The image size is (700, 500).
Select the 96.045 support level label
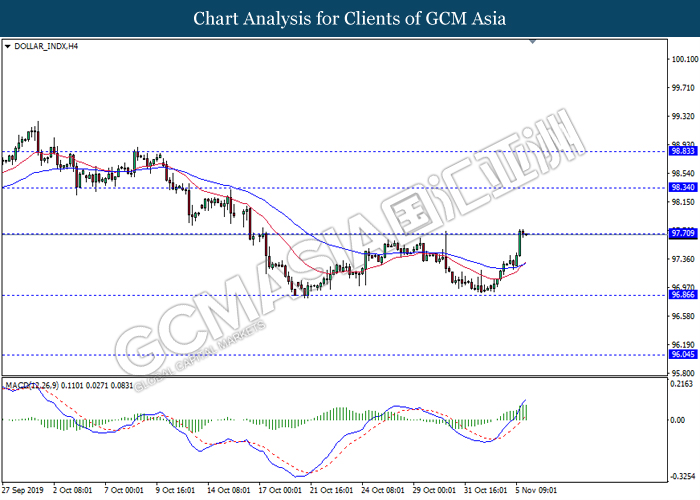point(683,354)
